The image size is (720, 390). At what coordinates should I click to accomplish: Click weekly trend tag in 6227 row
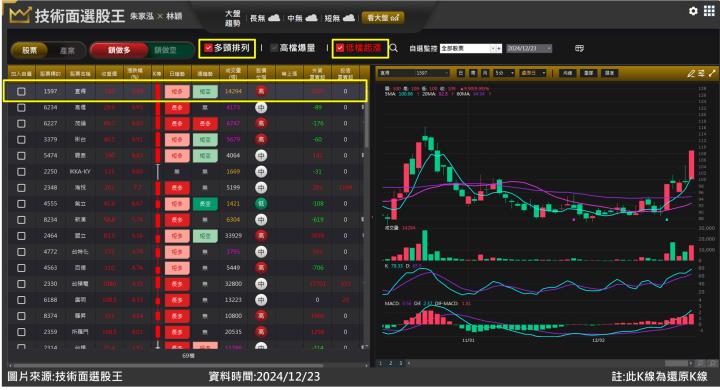[x=205, y=124]
